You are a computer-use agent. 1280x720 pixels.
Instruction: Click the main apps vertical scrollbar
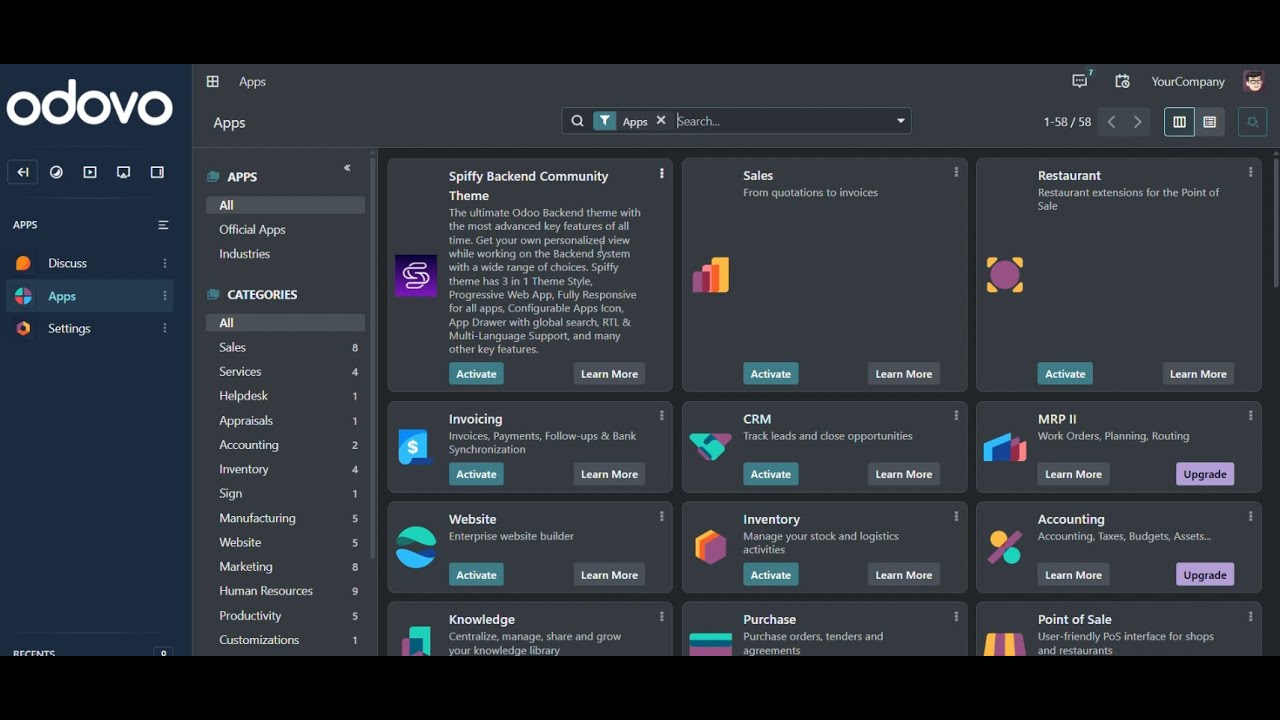[1276, 225]
